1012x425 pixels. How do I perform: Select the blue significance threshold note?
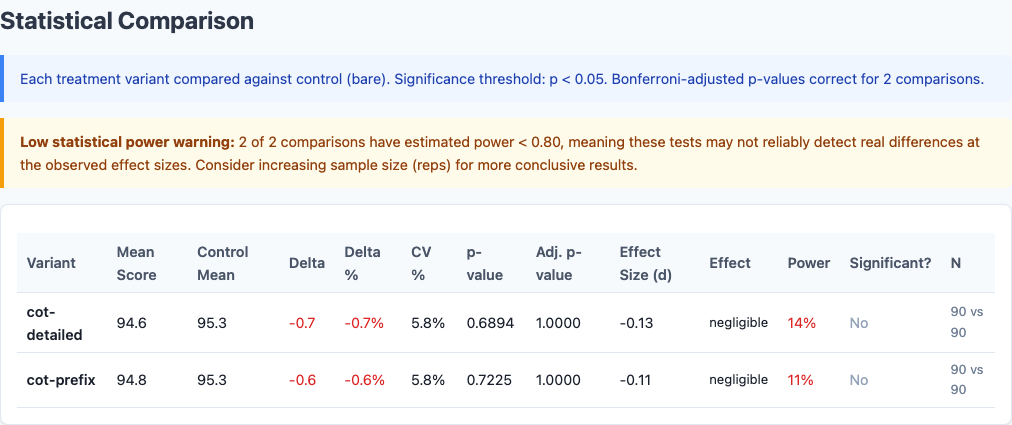[x=506, y=79]
